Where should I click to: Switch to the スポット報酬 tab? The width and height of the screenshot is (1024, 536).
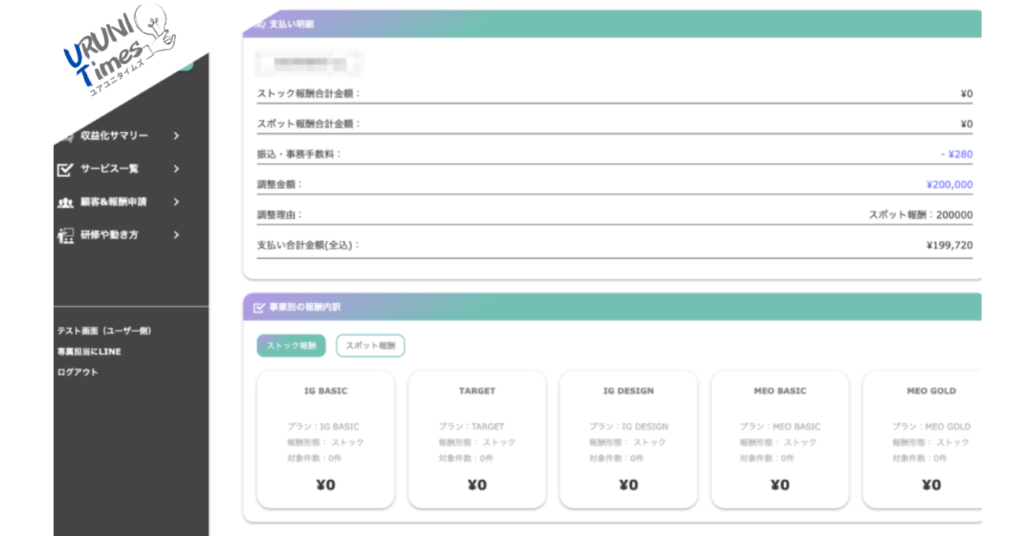pos(370,346)
